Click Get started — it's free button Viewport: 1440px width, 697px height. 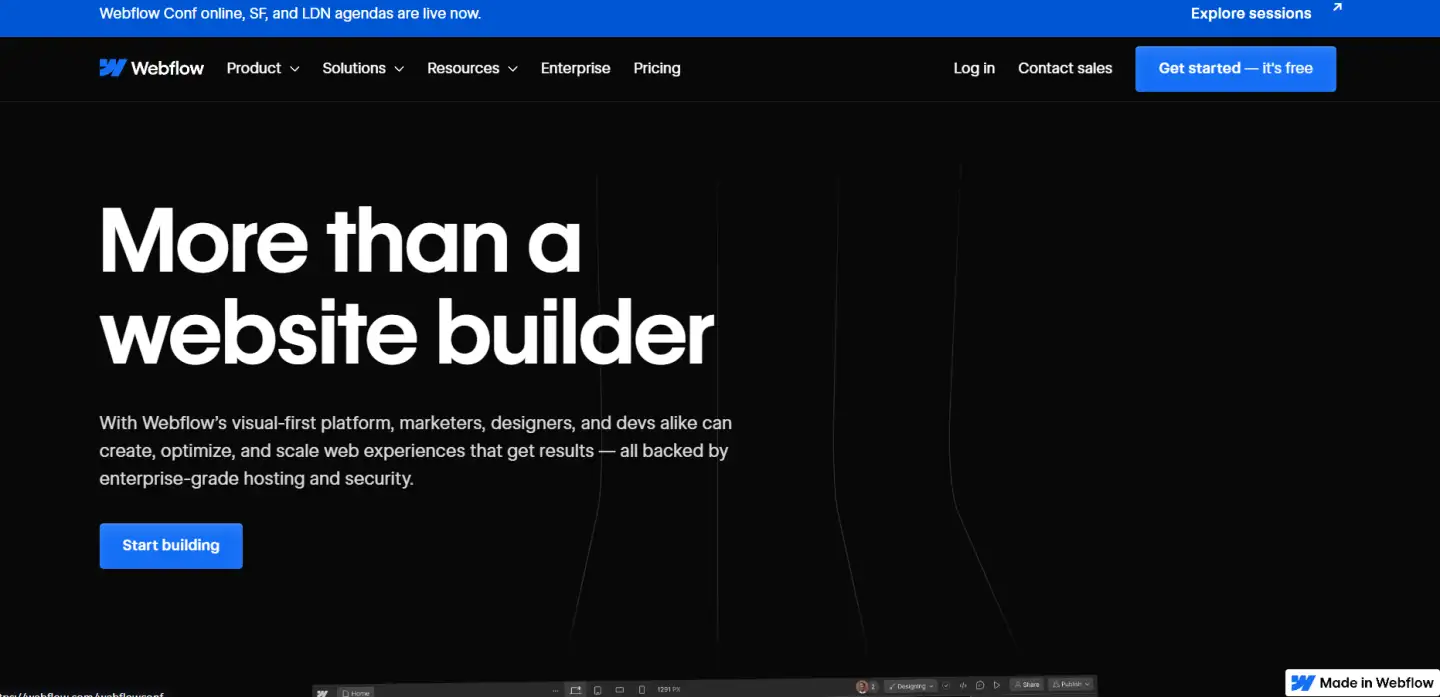point(1235,69)
